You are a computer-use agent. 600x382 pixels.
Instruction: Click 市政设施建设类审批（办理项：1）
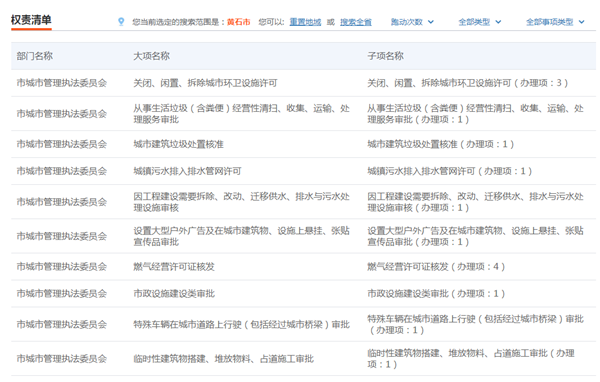[x=436, y=294]
